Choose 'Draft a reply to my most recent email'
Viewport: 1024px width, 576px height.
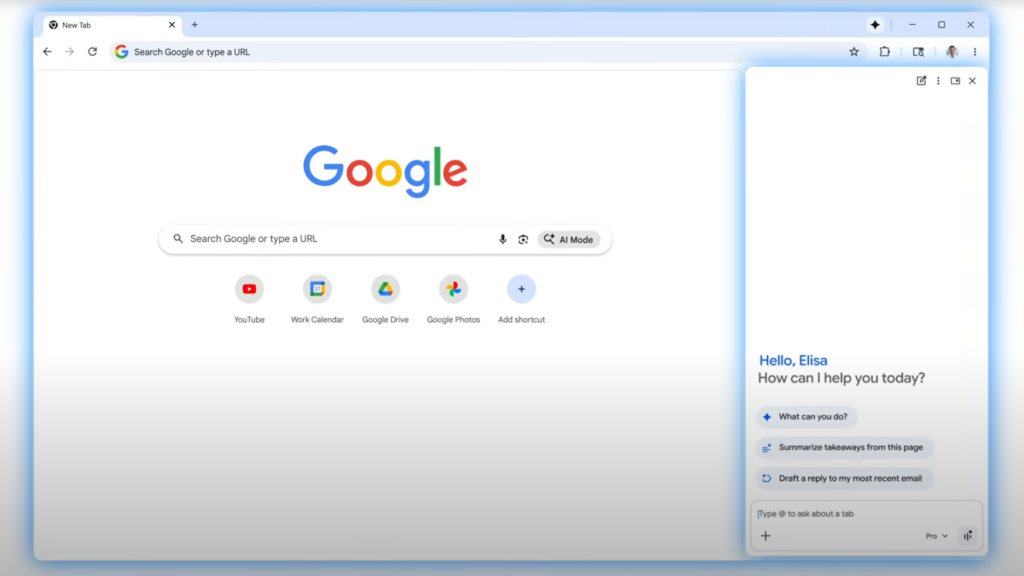[x=844, y=478]
